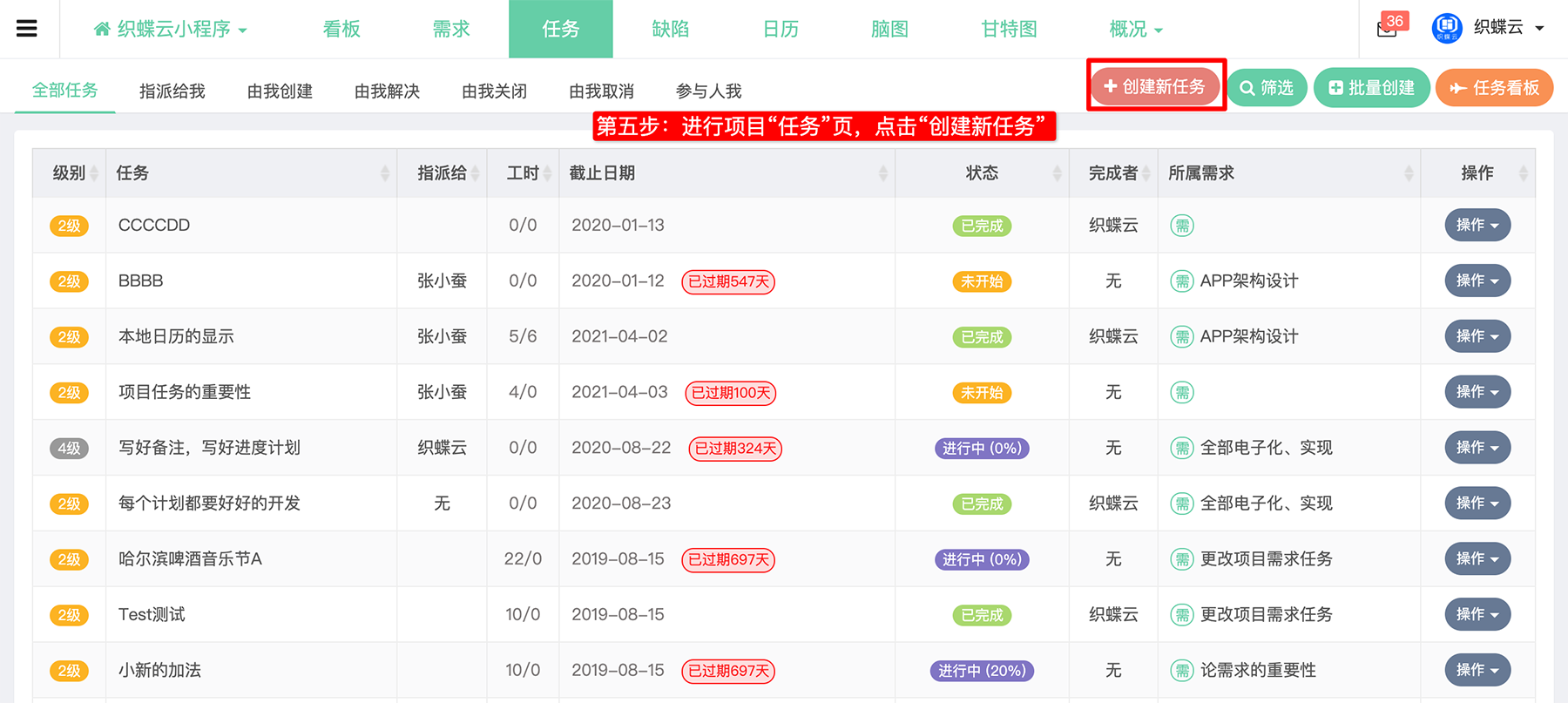Open the 织蝶云 user account dropdown

[1509, 28]
